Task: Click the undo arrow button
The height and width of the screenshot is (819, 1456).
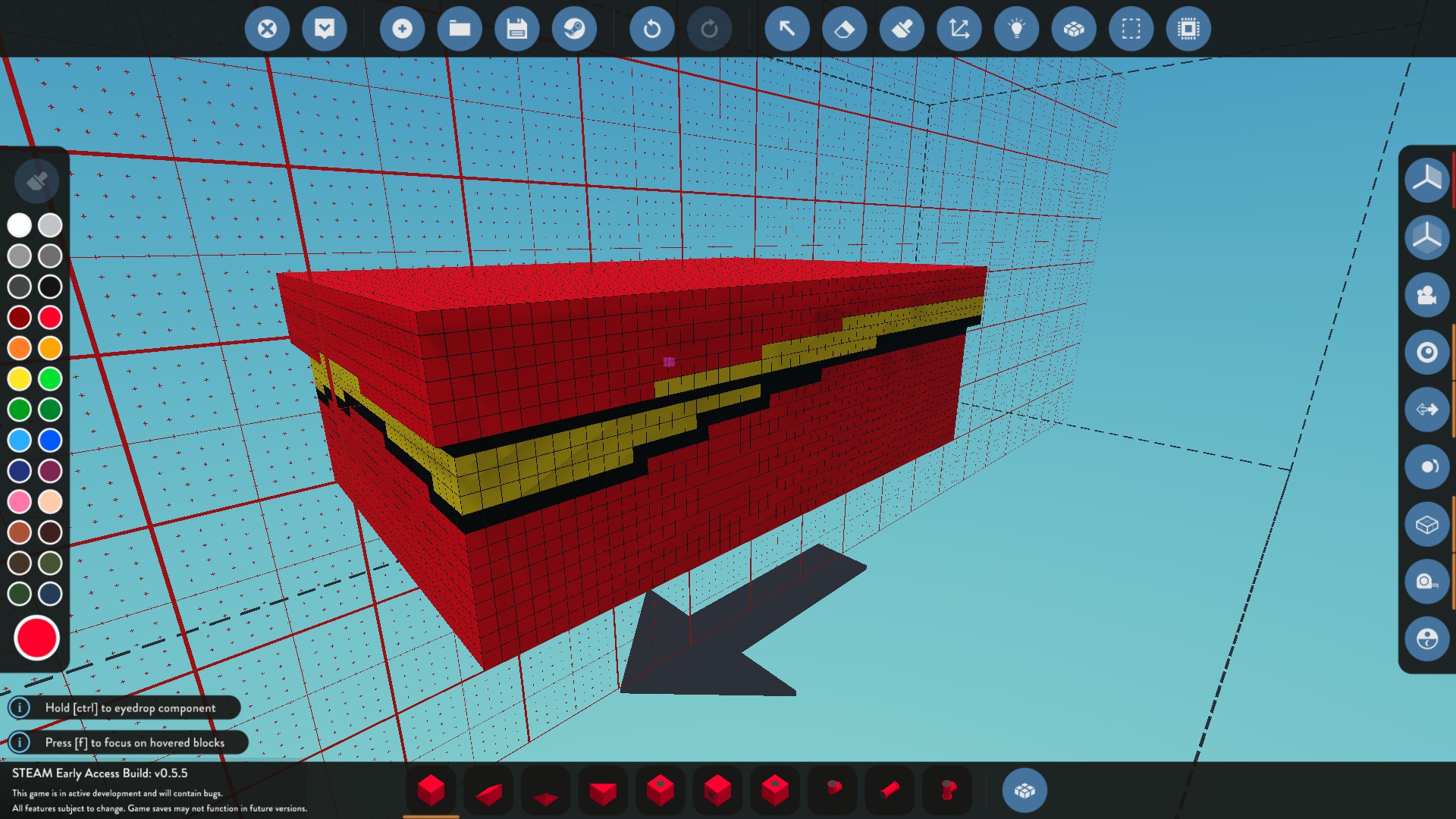Action: [x=651, y=29]
